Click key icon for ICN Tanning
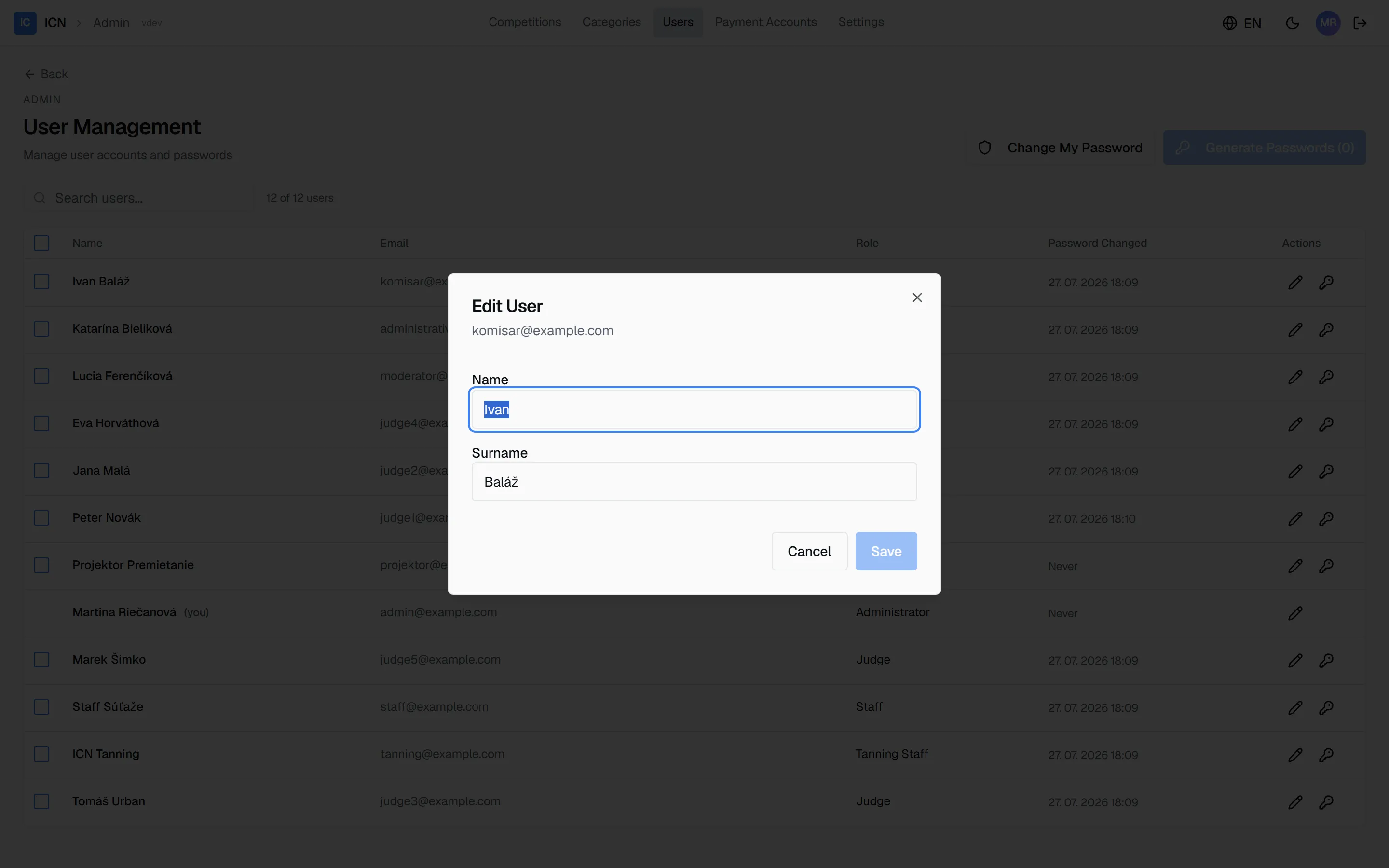Viewport: 1389px width, 868px height. tap(1326, 755)
